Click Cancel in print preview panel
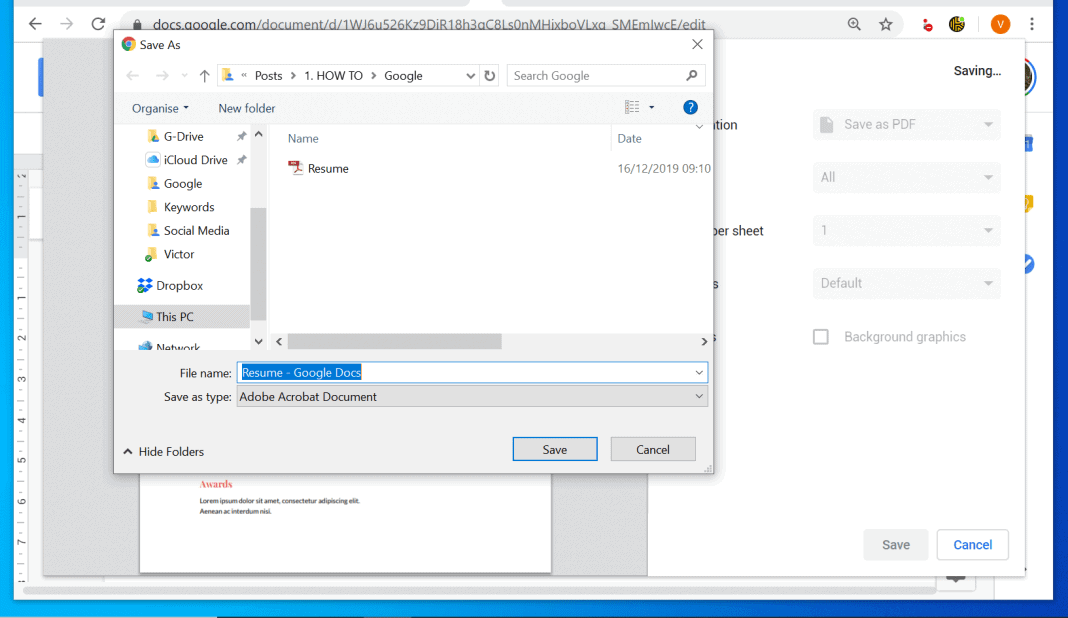 [973, 544]
